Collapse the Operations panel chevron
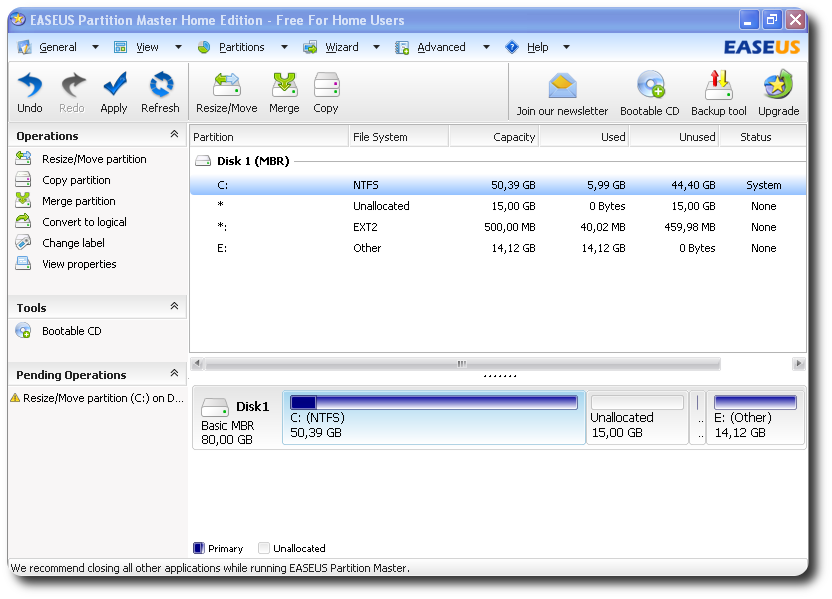The width and height of the screenshot is (832, 599). coord(174,134)
